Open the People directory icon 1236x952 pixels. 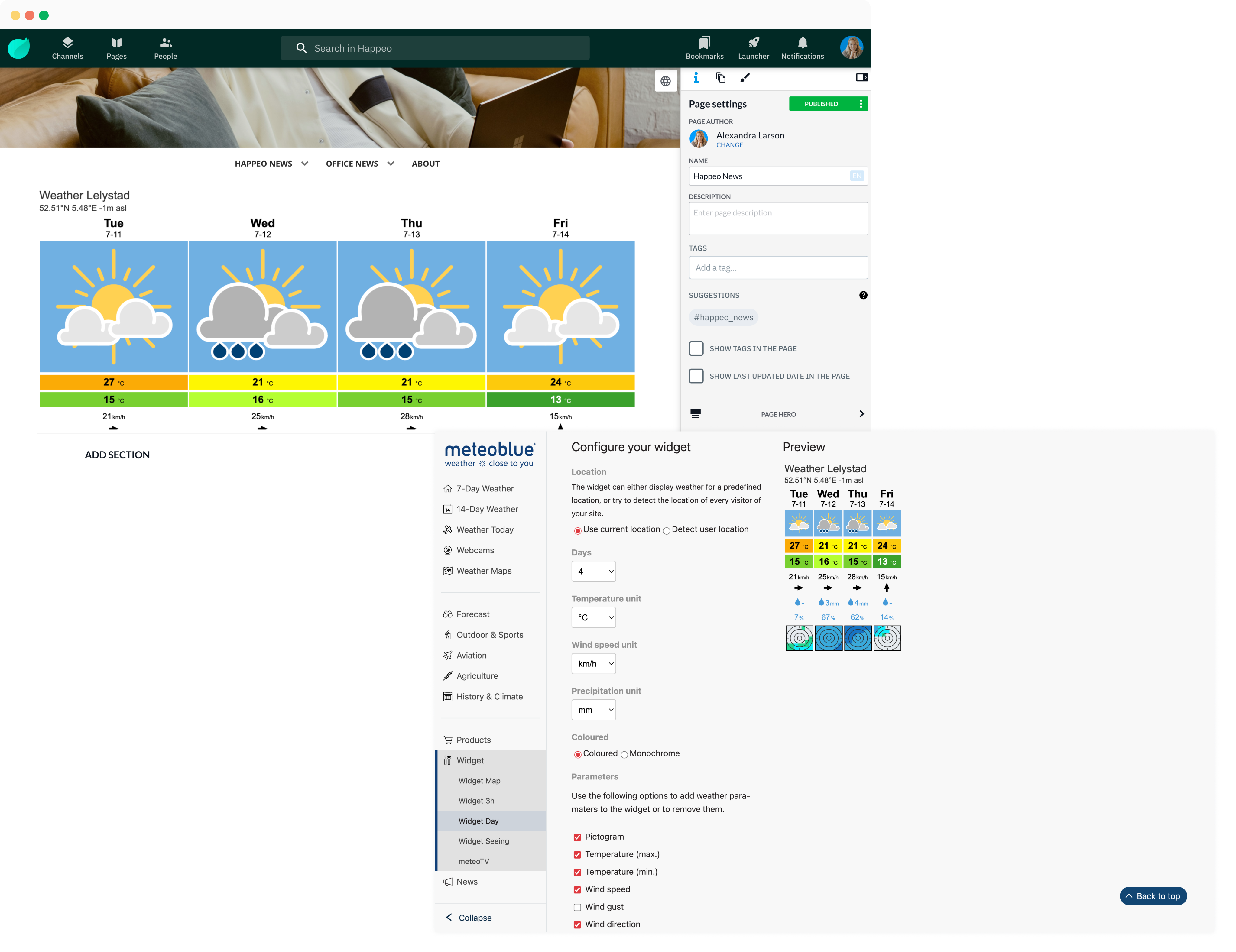click(x=165, y=48)
